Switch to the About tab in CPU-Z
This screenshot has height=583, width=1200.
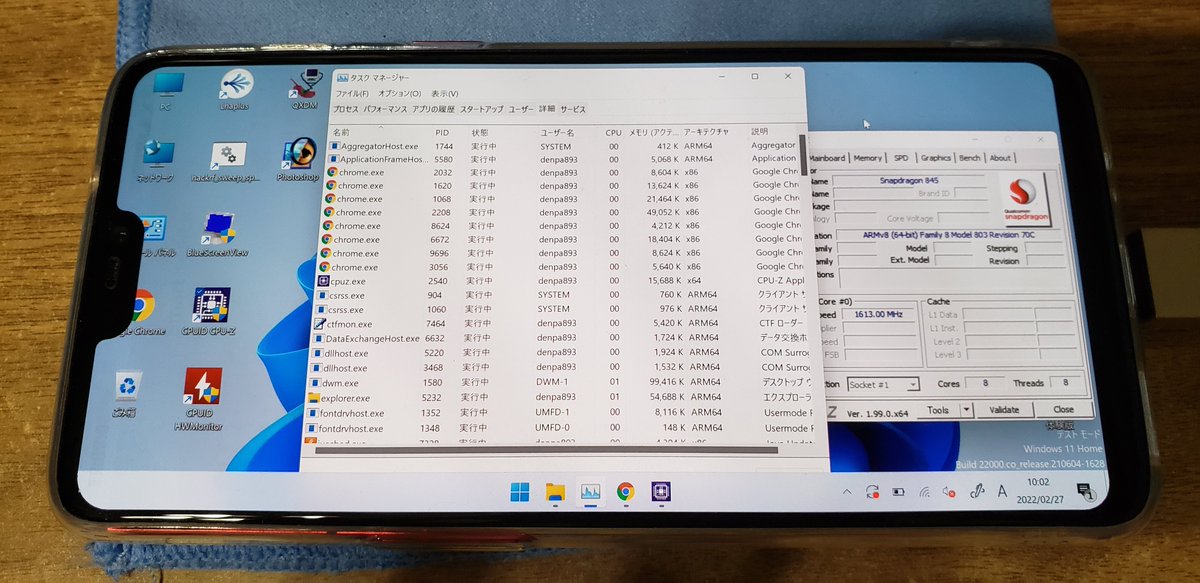click(x=1000, y=158)
